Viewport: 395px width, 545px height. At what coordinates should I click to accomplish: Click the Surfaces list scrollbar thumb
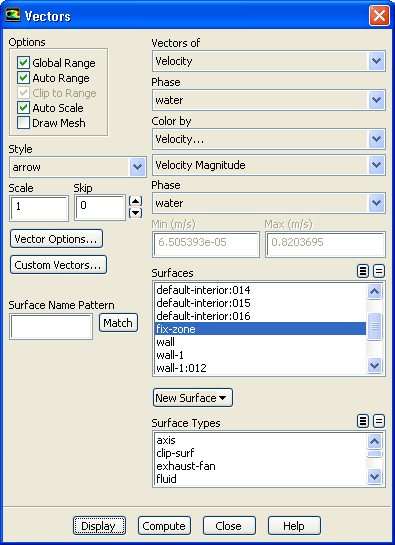(374, 326)
